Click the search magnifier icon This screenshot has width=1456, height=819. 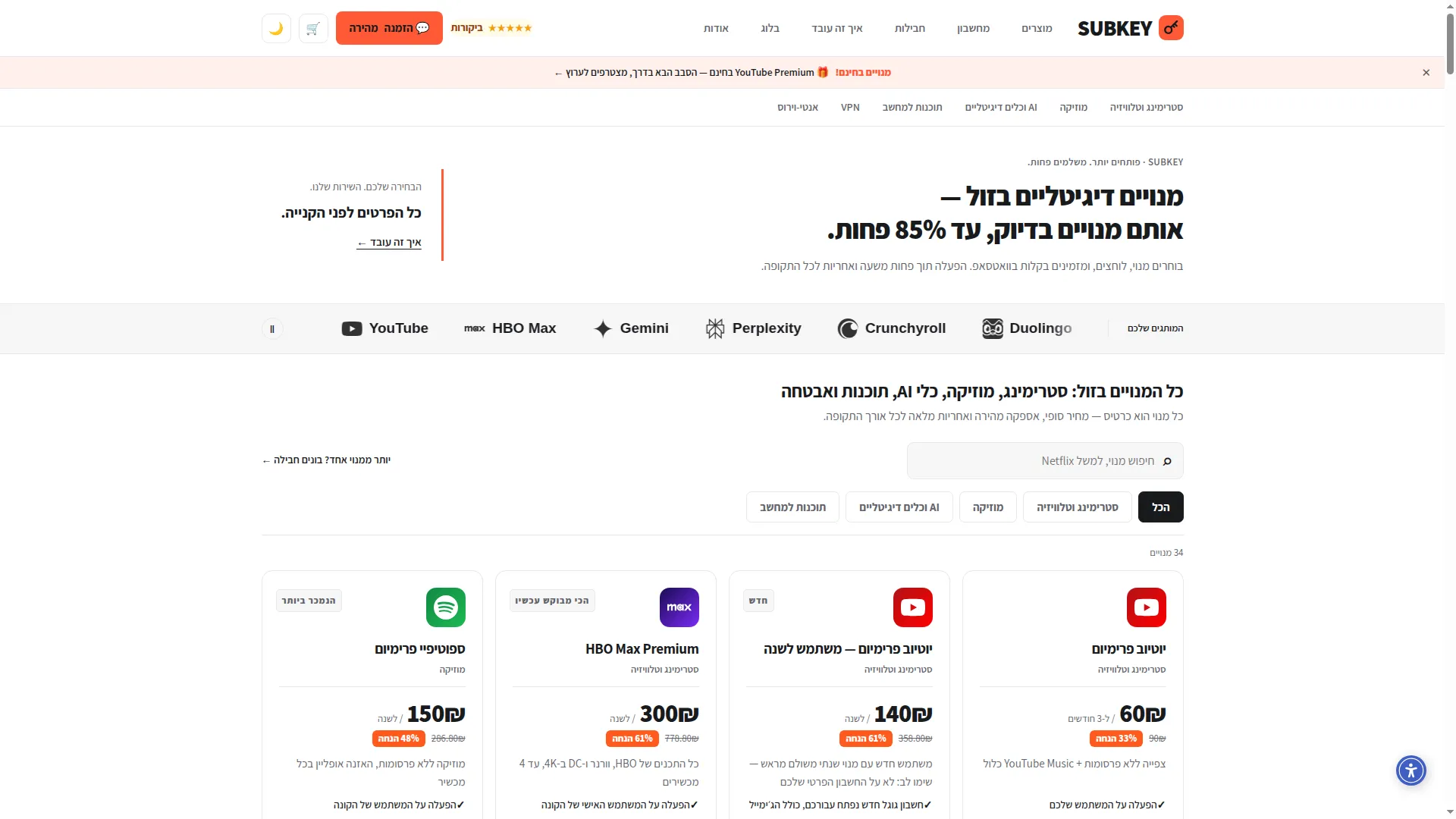tap(1167, 461)
